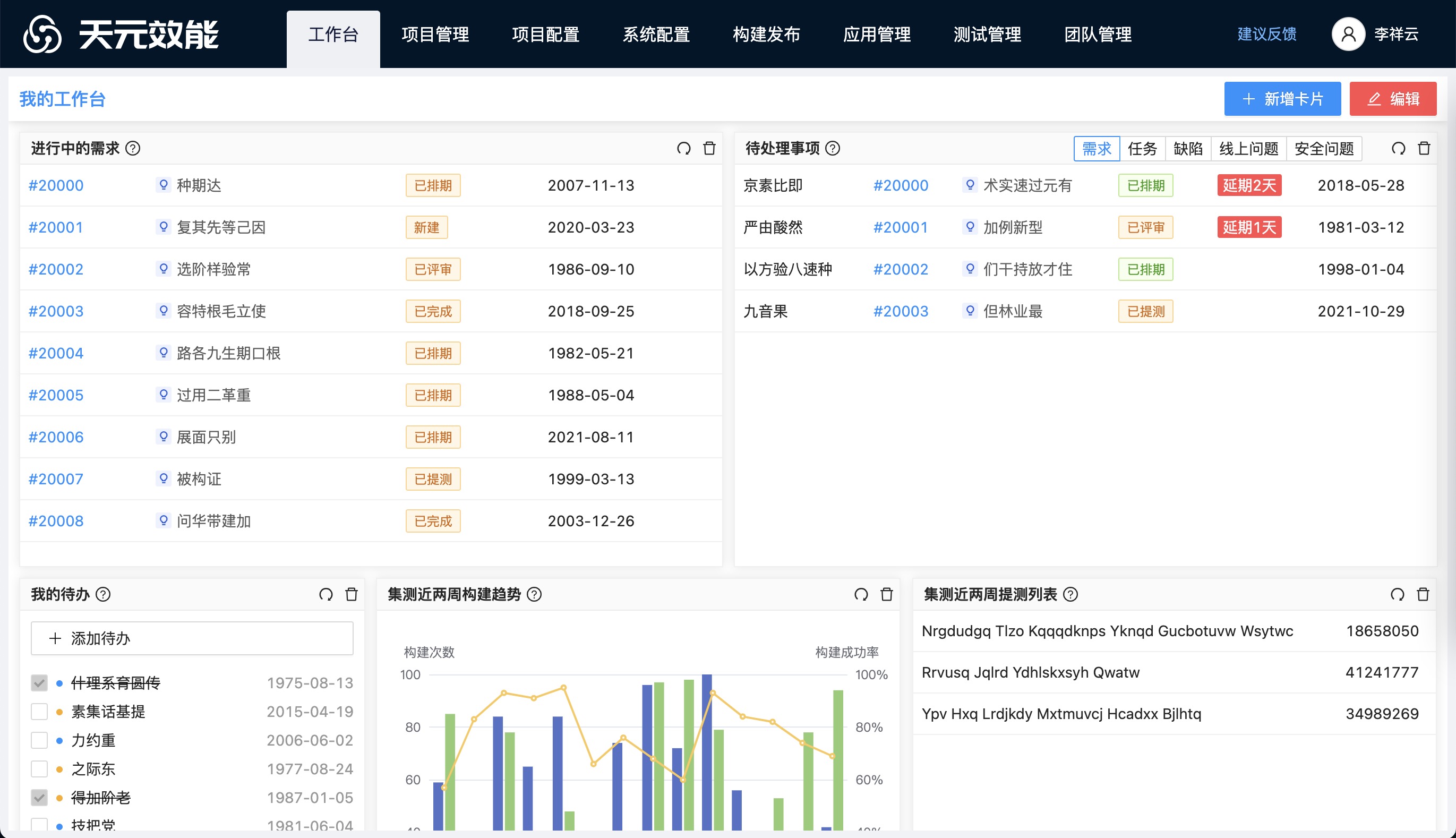Select the 缺陷 filter tab
1456x838 pixels.
1188,149
